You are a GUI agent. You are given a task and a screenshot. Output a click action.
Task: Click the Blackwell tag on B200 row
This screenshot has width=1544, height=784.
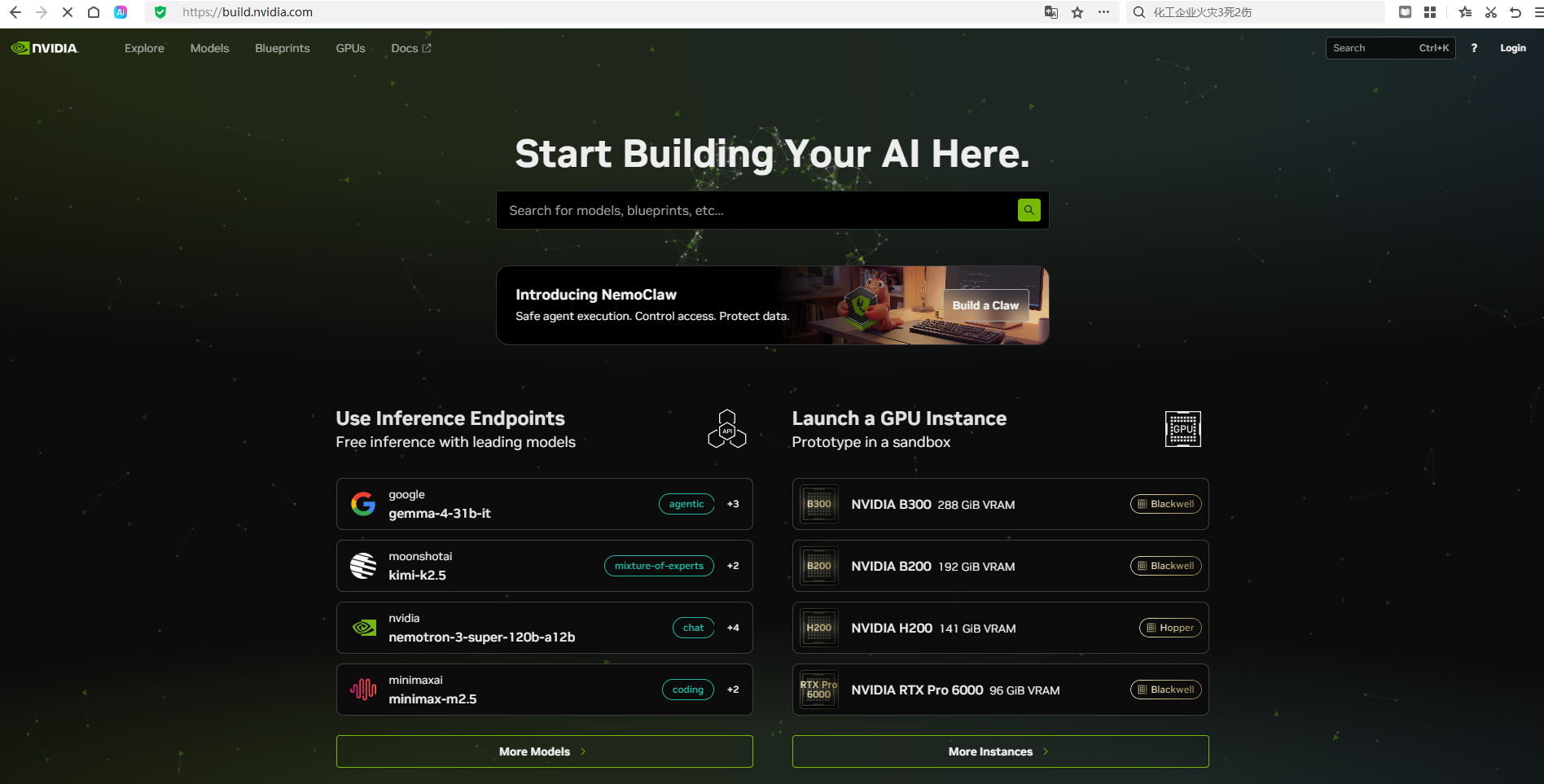[x=1166, y=566]
